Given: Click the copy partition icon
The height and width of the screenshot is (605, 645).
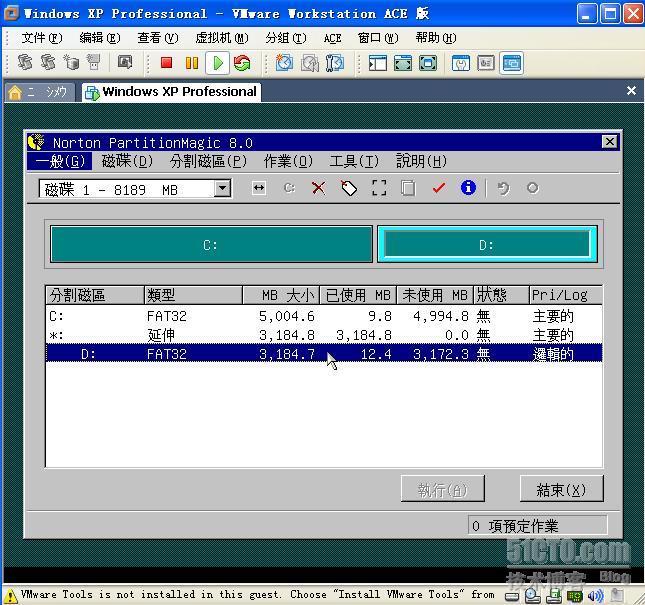Looking at the screenshot, I should coord(408,188).
